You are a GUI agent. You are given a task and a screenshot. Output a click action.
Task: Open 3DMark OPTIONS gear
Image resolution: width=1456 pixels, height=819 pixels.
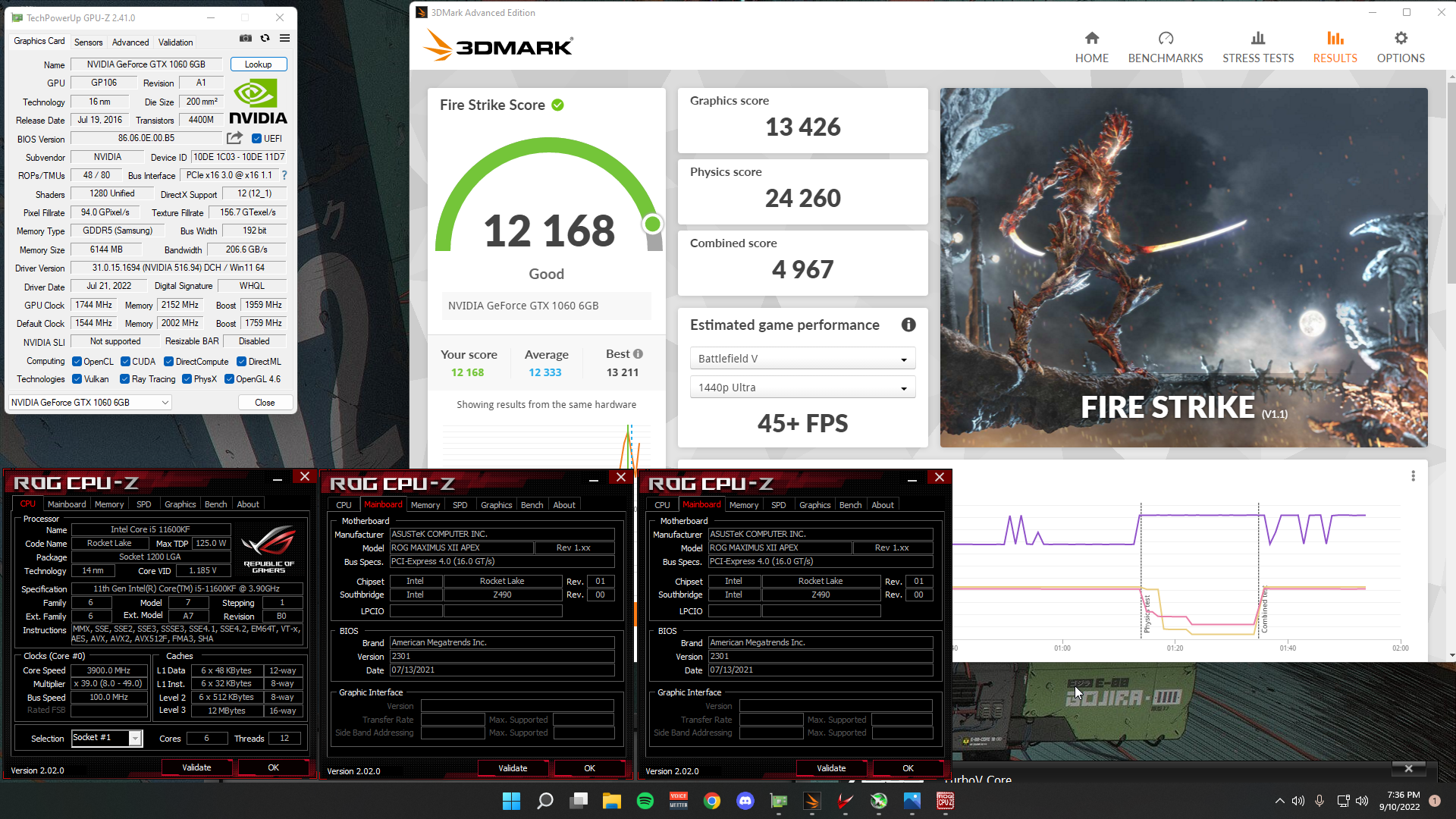1401,47
